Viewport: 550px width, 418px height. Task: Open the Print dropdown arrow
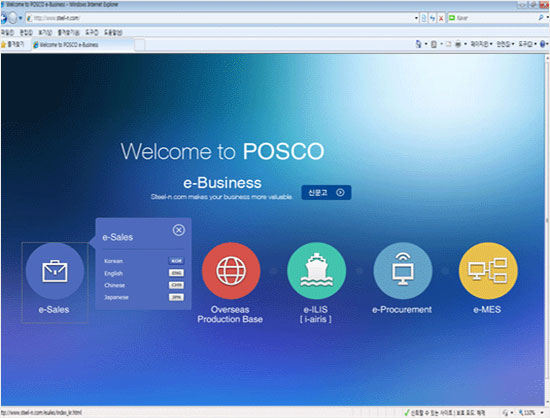coord(465,44)
